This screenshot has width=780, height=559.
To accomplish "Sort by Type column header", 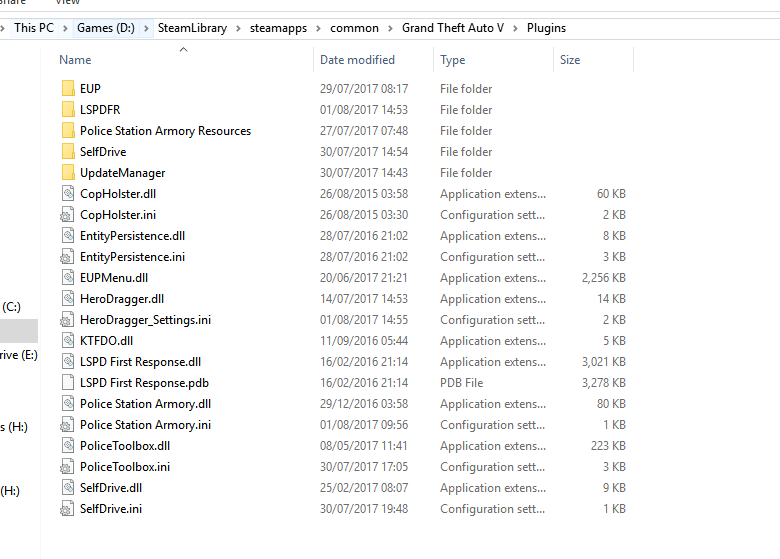I will click(452, 60).
